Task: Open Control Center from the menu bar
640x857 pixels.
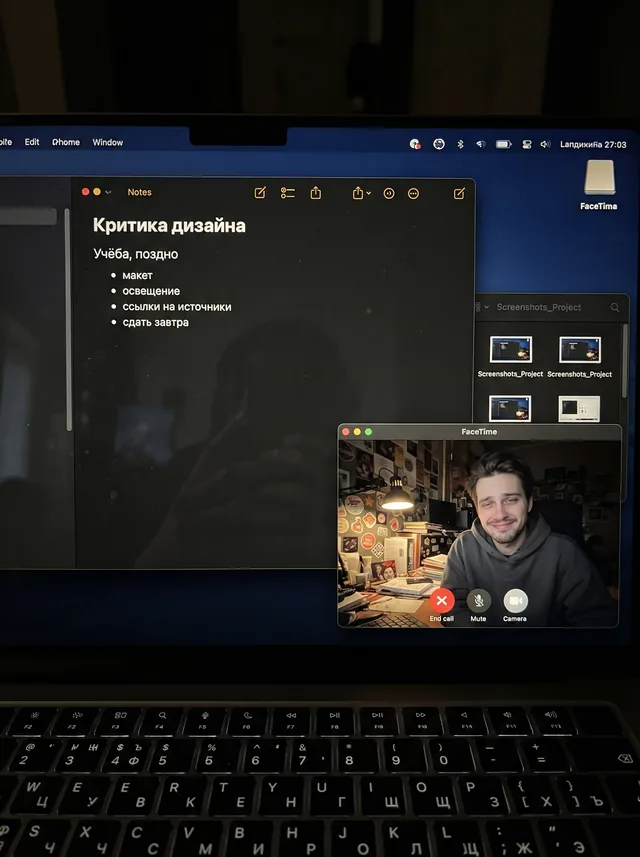Action: [527, 144]
